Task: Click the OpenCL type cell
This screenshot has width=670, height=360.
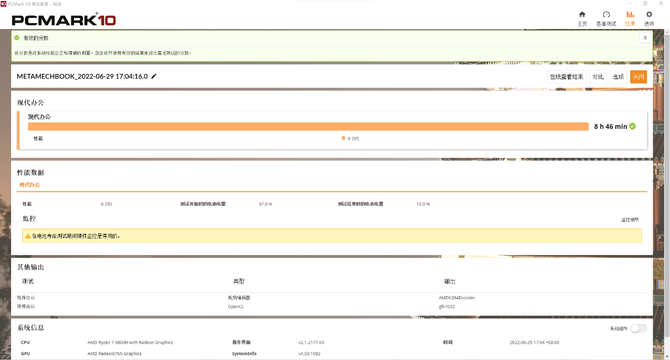Action: pyautogui.click(x=235, y=307)
